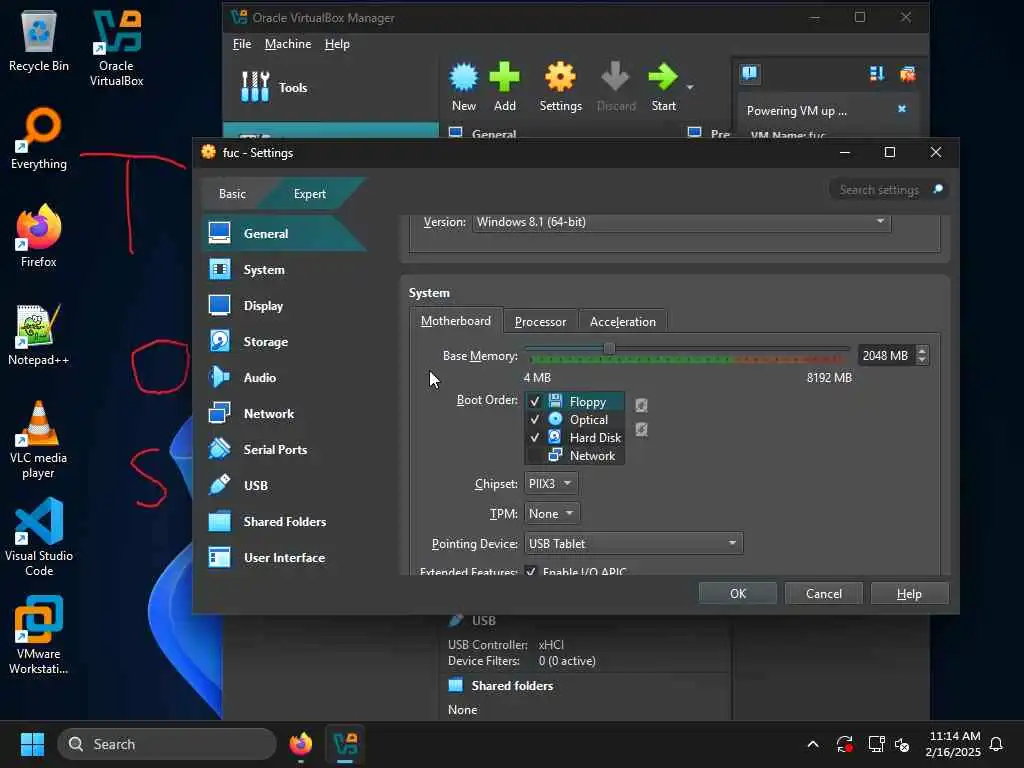Open the Display settings category
This screenshot has height=768, width=1024.
(282, 305)
